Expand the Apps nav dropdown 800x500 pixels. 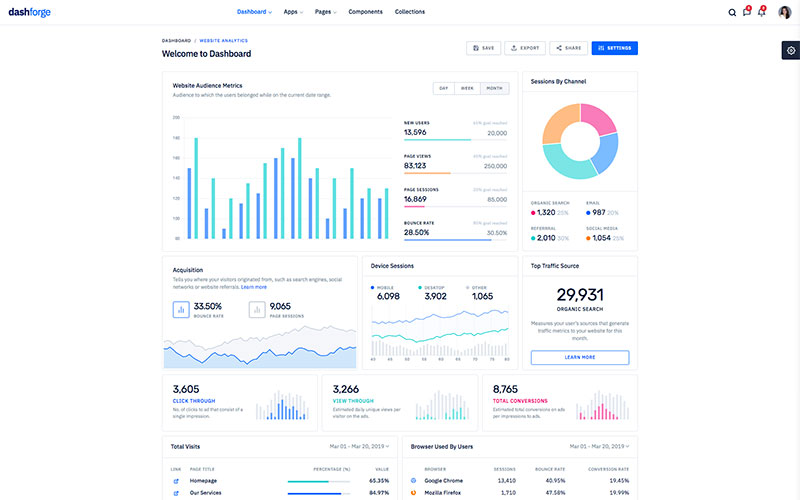click(293, 12)
